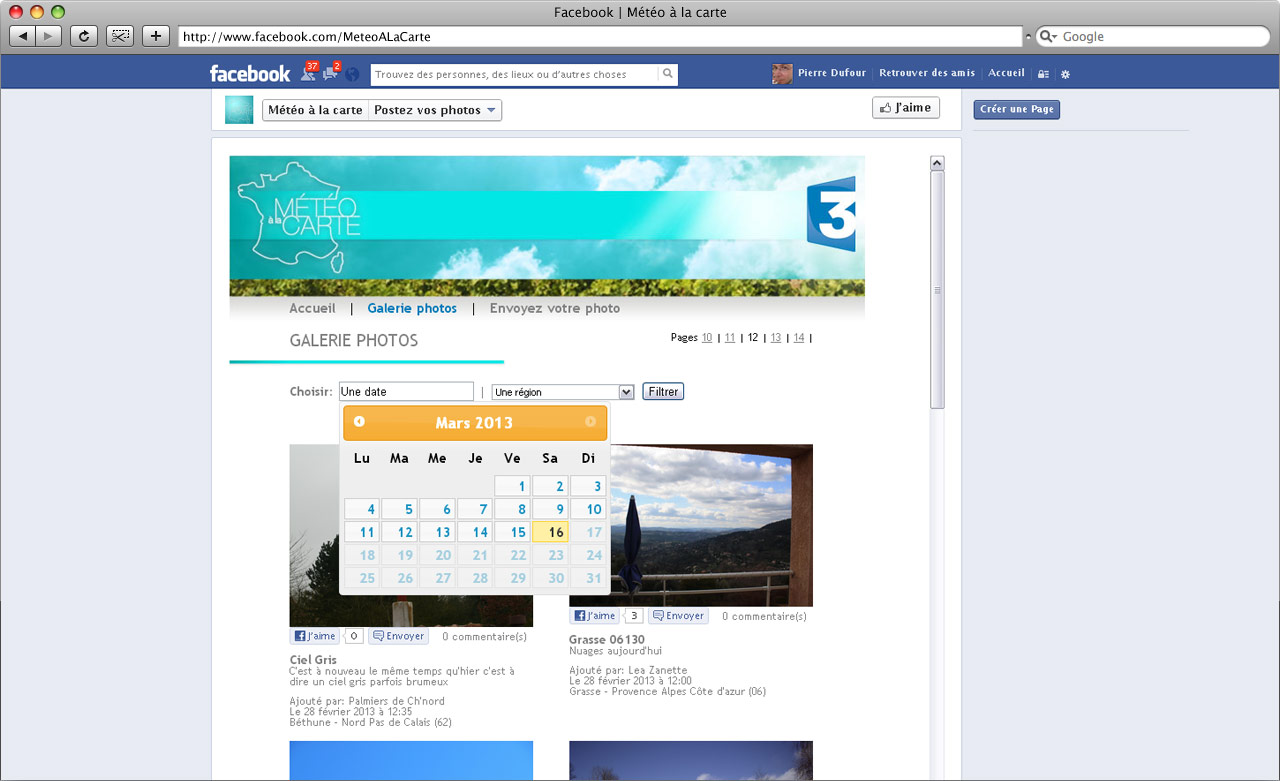Reload the page with the refresh button
The image size is (1280, 781).
(x=83, y=36)
